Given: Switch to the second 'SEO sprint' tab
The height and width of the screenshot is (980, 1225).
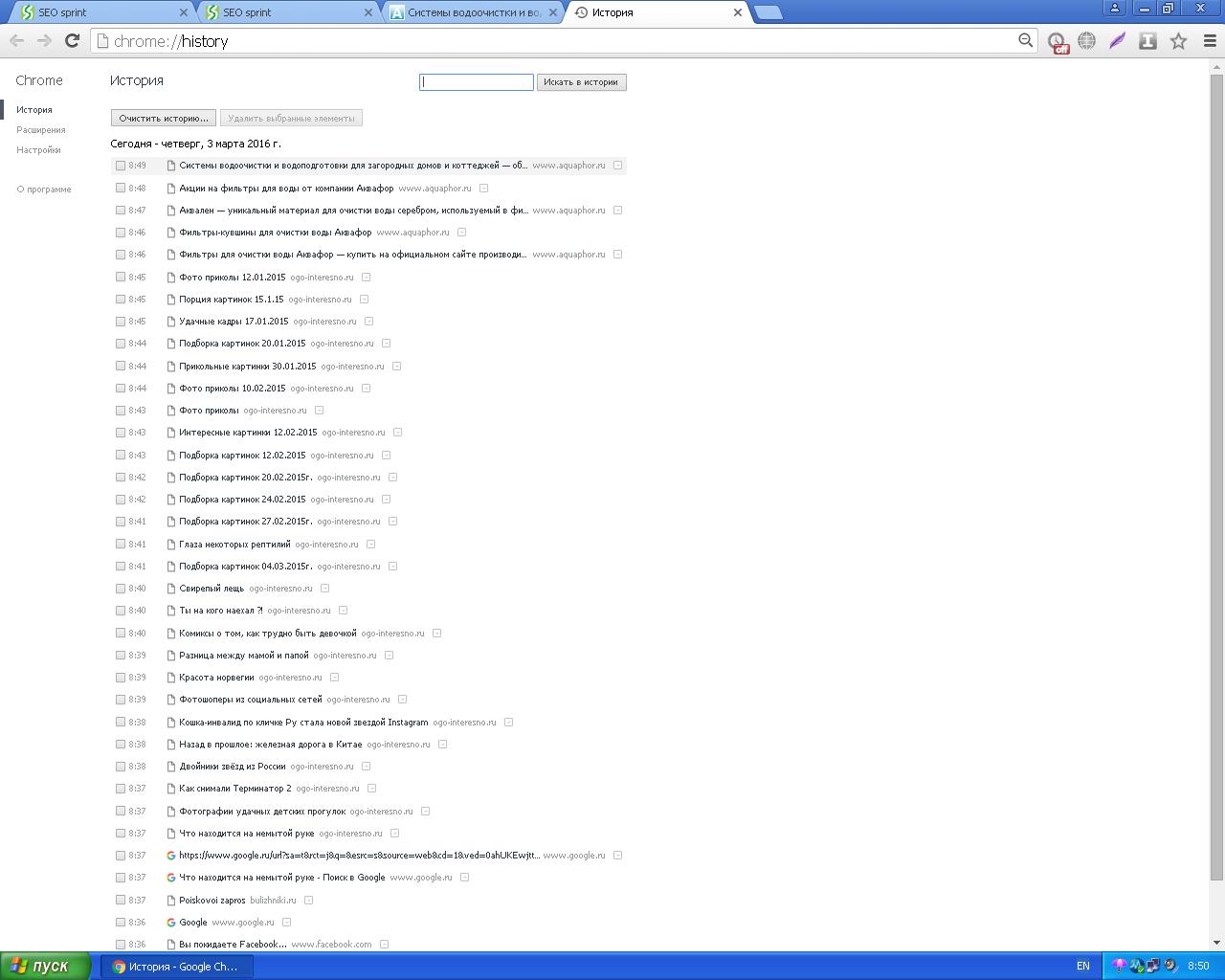Looking at the screenshot, I should 285,12.
